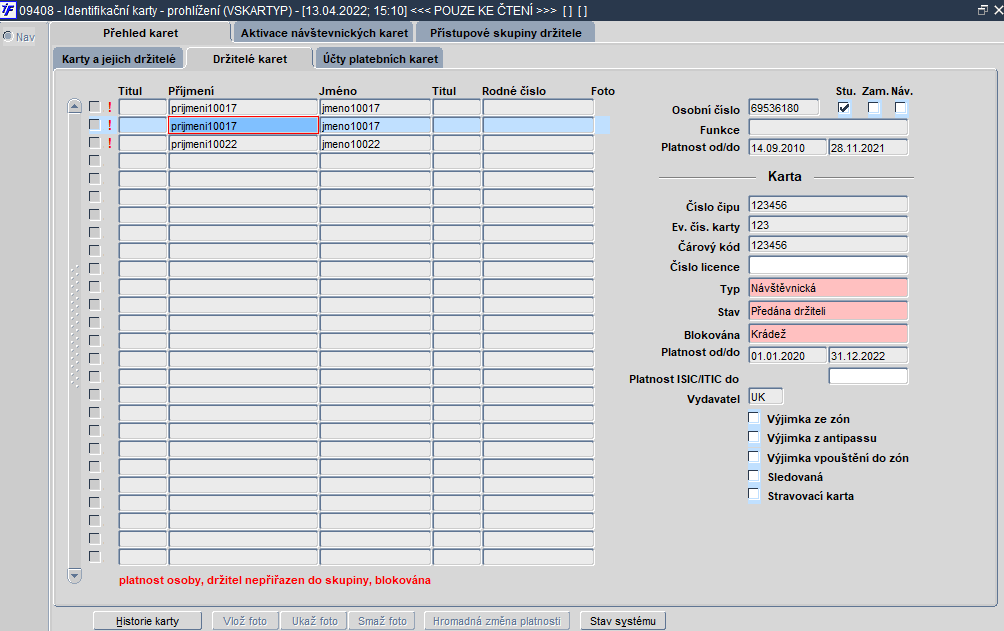
Task: Click red exclamation mark on first row
Action: (x=109, y=108)
